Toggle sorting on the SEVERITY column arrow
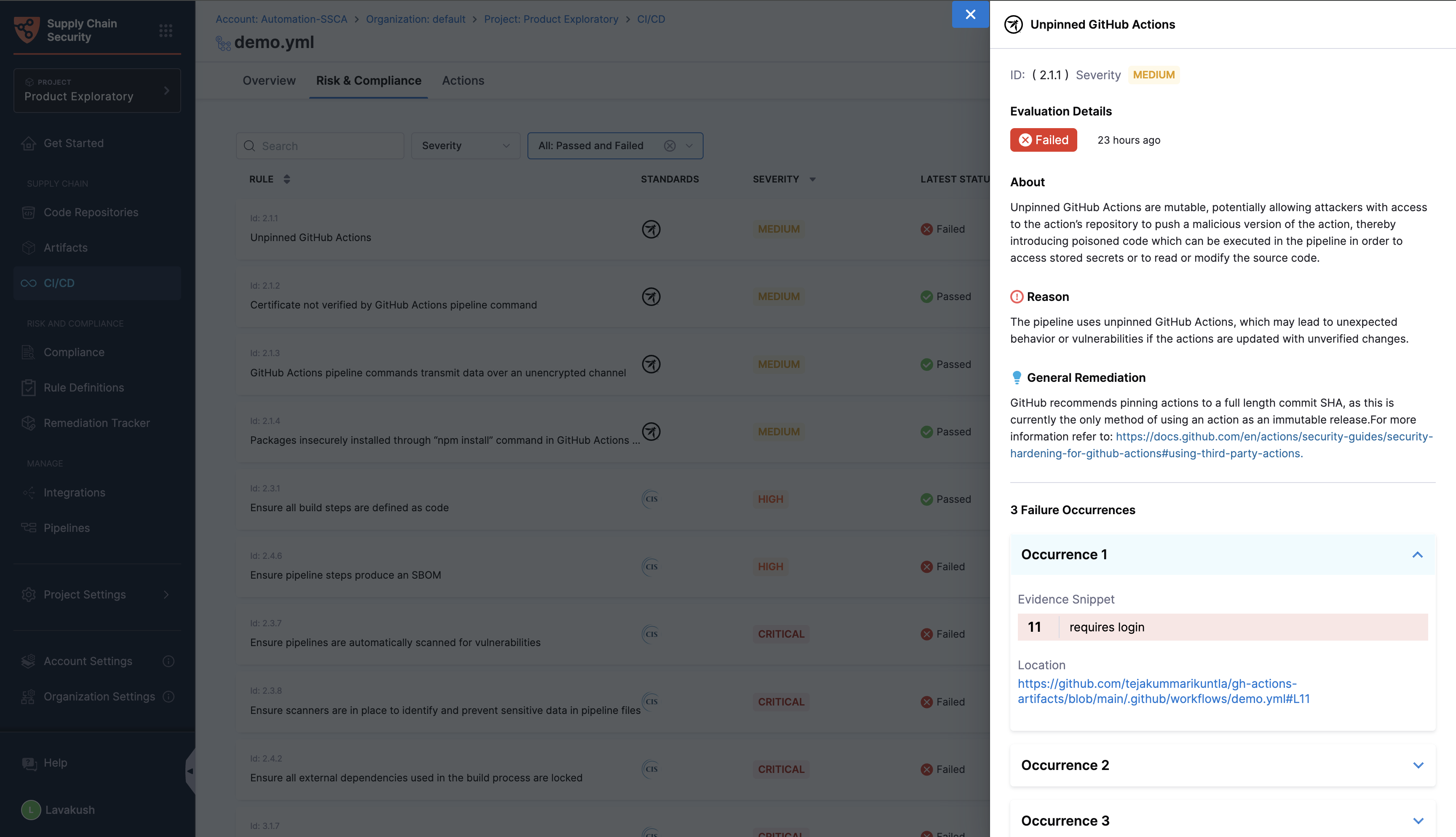 coord(812,180)
